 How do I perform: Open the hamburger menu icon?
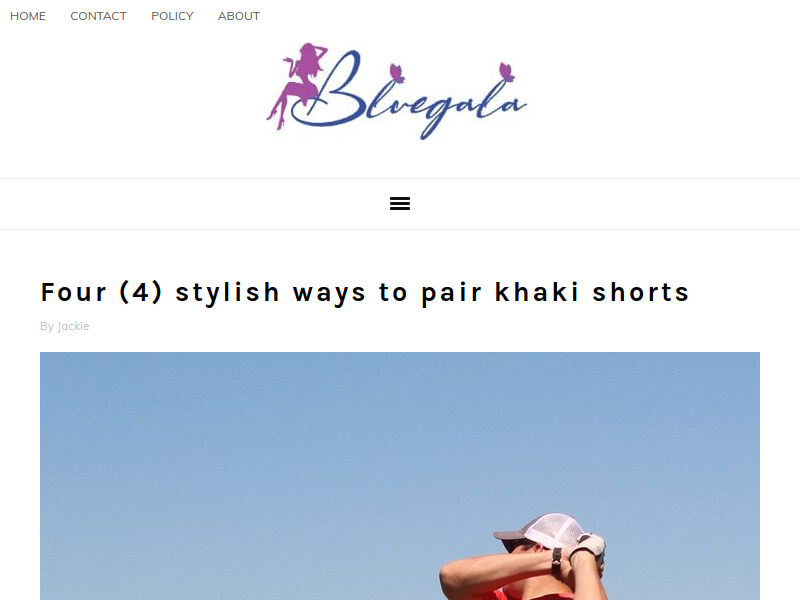point(399,204)
